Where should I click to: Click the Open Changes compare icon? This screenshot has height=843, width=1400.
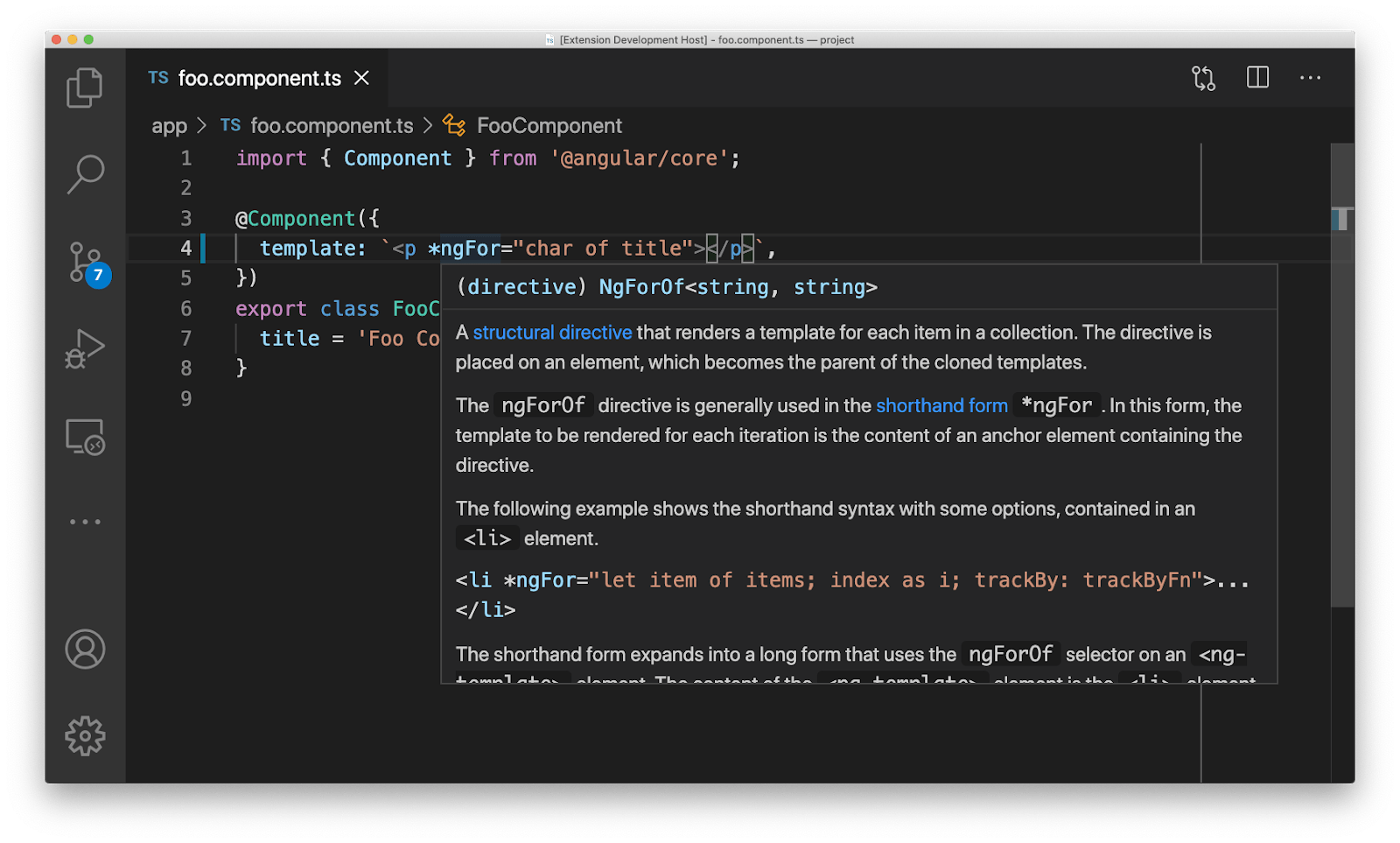1203,78
